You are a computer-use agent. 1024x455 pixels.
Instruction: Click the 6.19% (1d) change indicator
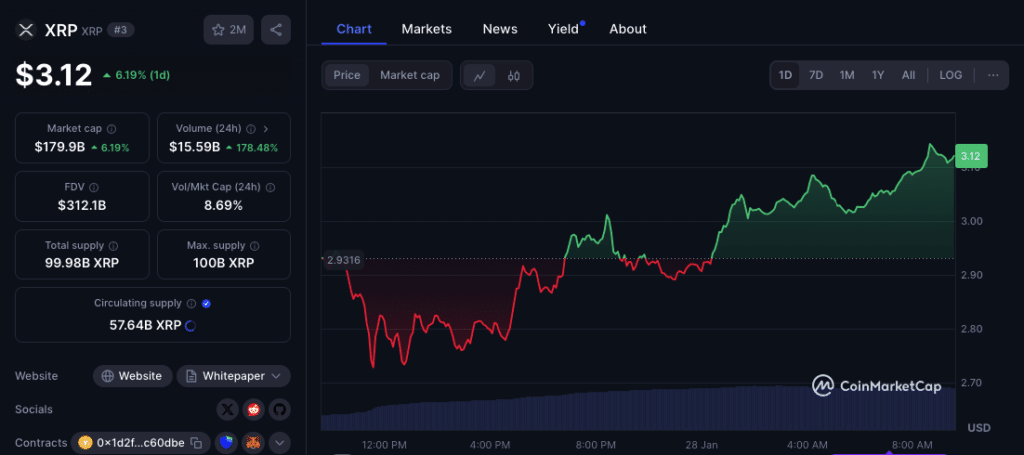(136, 75)
